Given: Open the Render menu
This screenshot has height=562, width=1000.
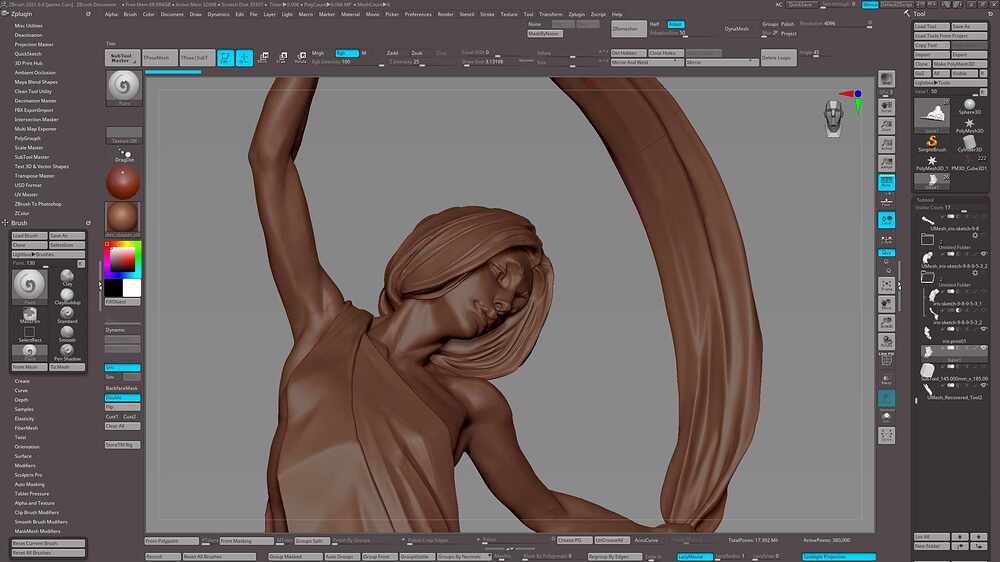Looking at the screenshot, I should click(x=446, y=14).
